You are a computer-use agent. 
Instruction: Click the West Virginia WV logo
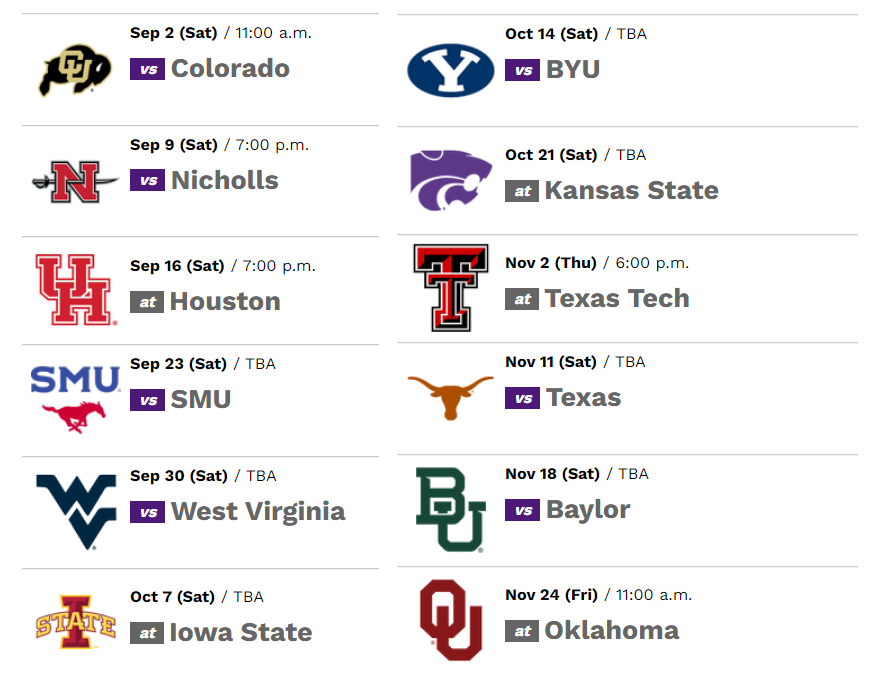click(76, 512)
